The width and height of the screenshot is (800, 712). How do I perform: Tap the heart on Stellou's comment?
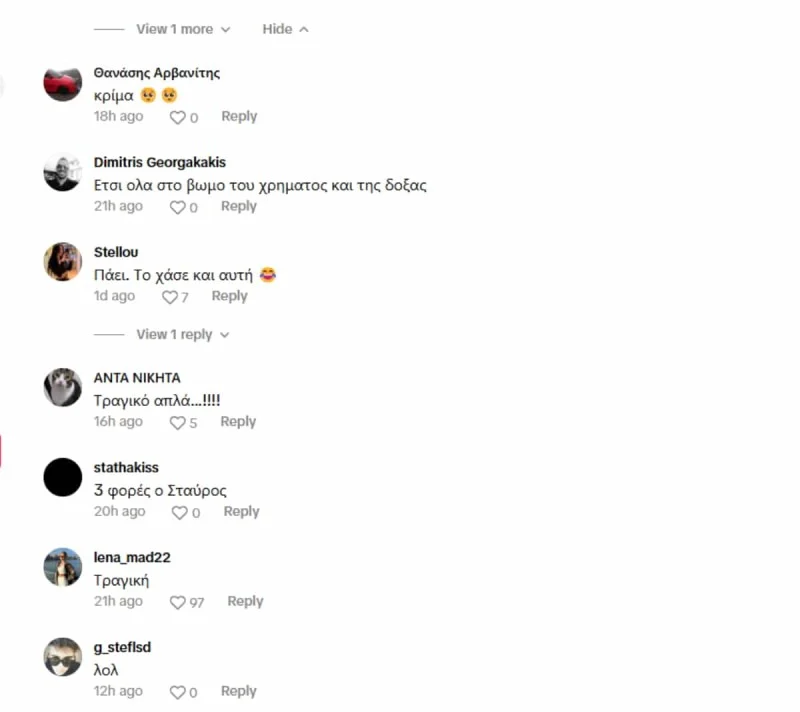click(x=169, y=297)
